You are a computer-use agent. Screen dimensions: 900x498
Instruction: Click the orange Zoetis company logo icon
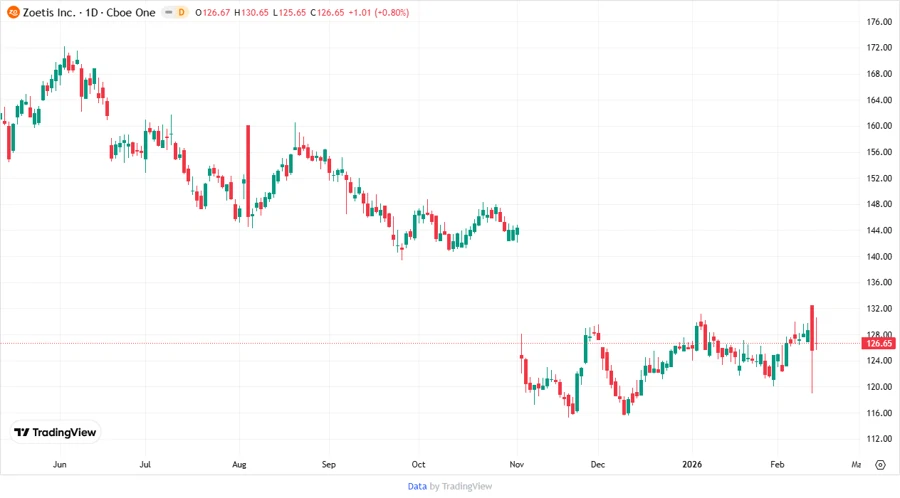[x=13, y=12]
